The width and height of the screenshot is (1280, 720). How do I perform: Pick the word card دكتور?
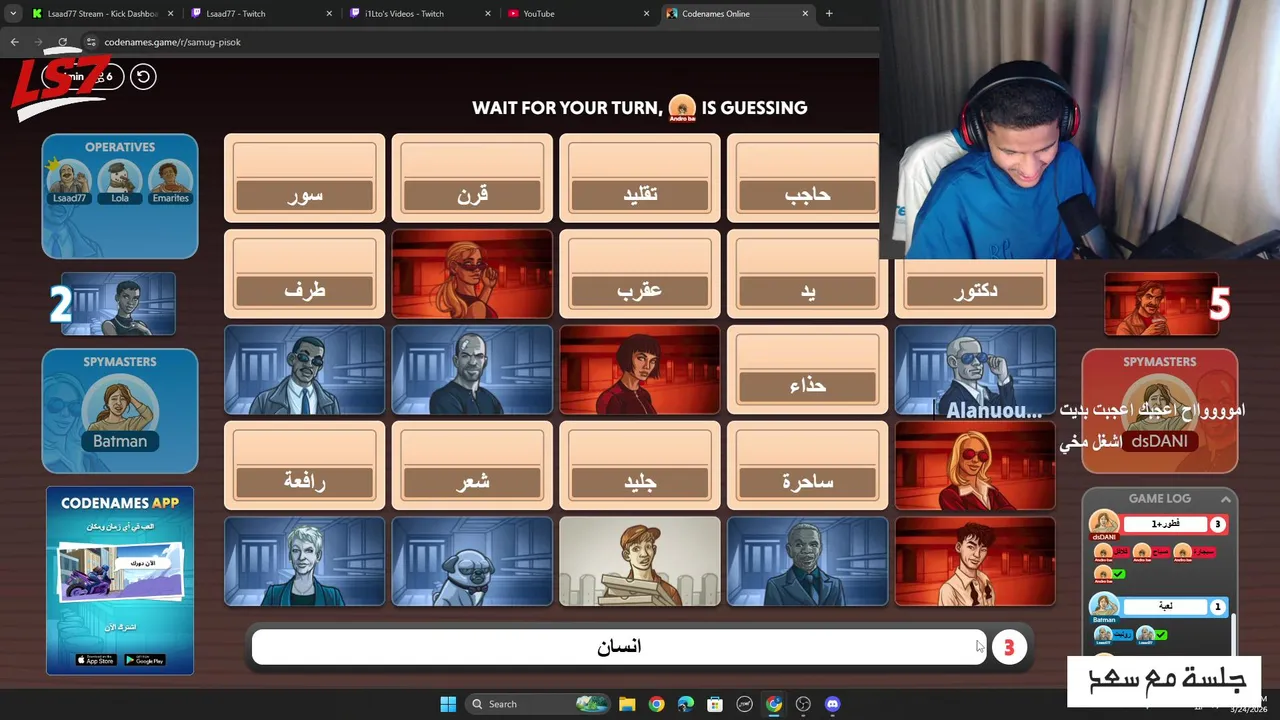(x=975, y=288)
